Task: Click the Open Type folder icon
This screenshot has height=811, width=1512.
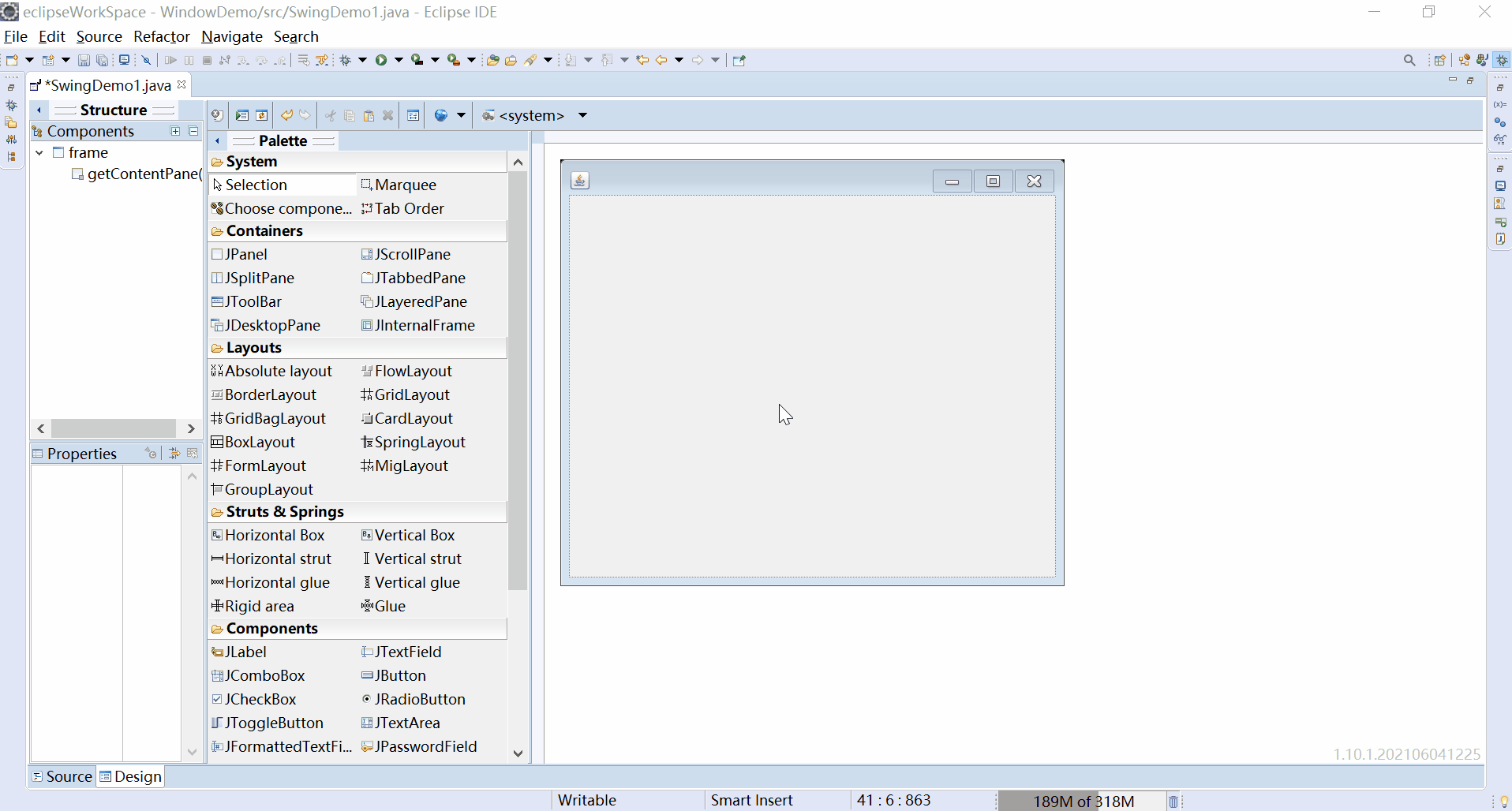Action: (493, 60)
